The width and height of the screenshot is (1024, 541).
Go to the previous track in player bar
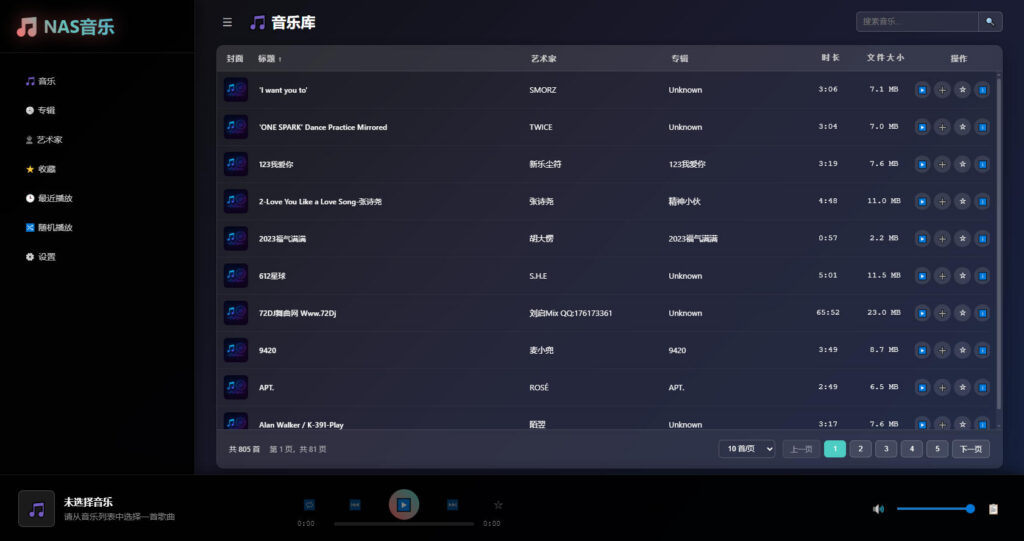click(x=355, y=505)
